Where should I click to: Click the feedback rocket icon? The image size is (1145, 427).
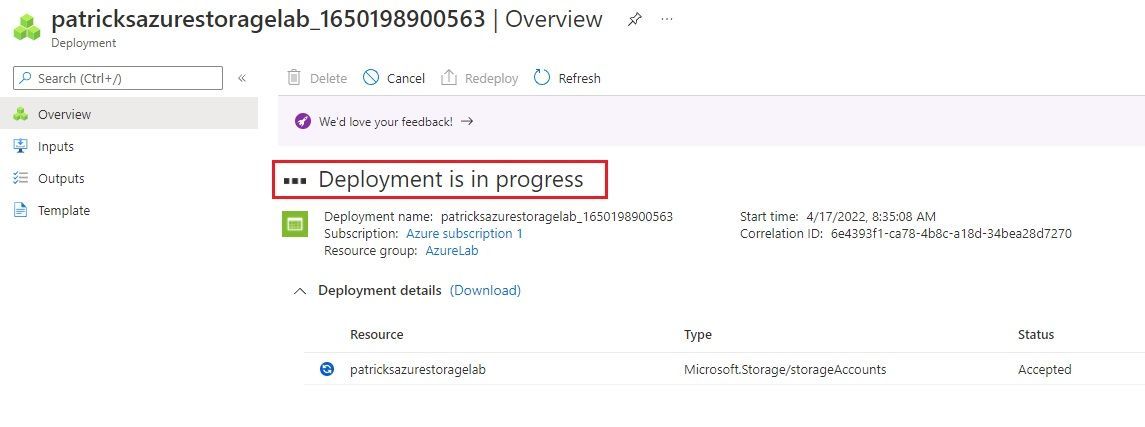pos(303,121)
